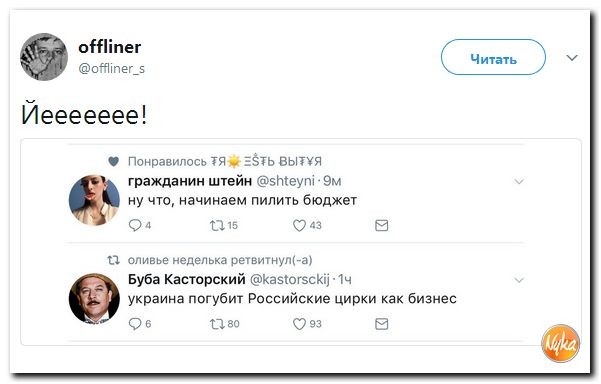601x384 pixels.
Task: Follow offliner with the Читать button
Action: tap(493, 57)
